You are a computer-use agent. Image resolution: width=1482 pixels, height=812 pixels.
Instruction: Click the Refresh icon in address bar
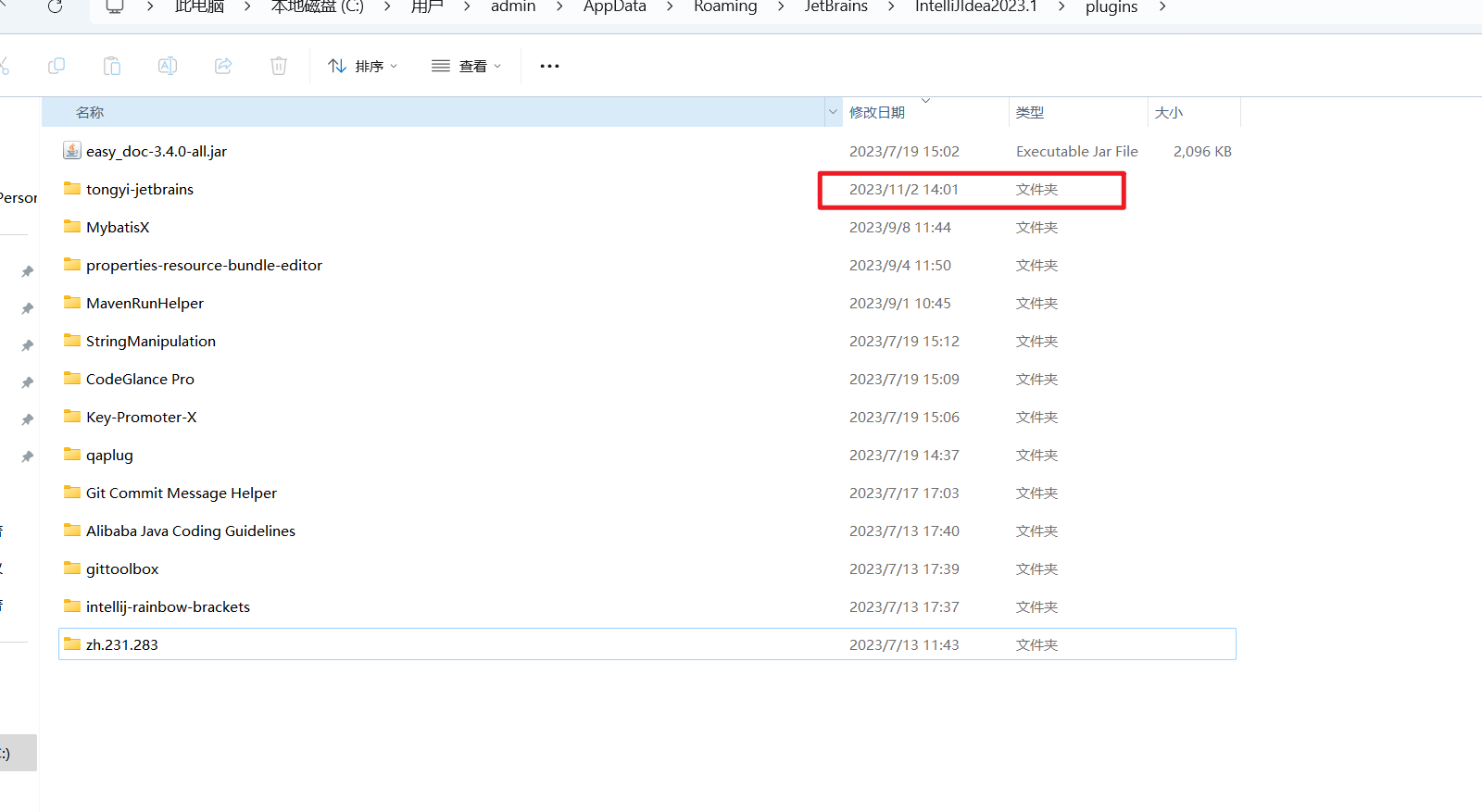[55, 6]
